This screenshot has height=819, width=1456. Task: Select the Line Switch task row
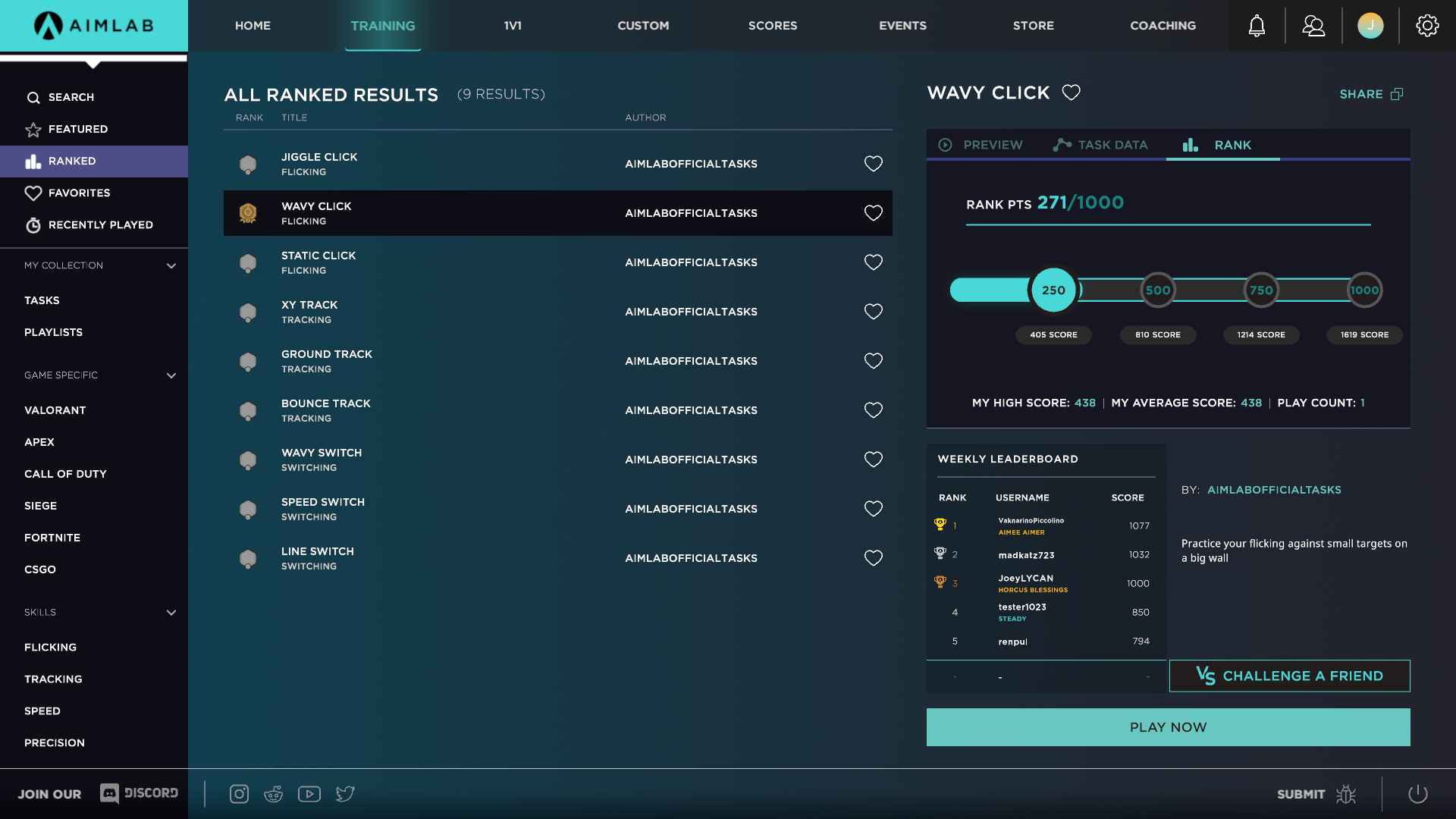click(557, 558)
